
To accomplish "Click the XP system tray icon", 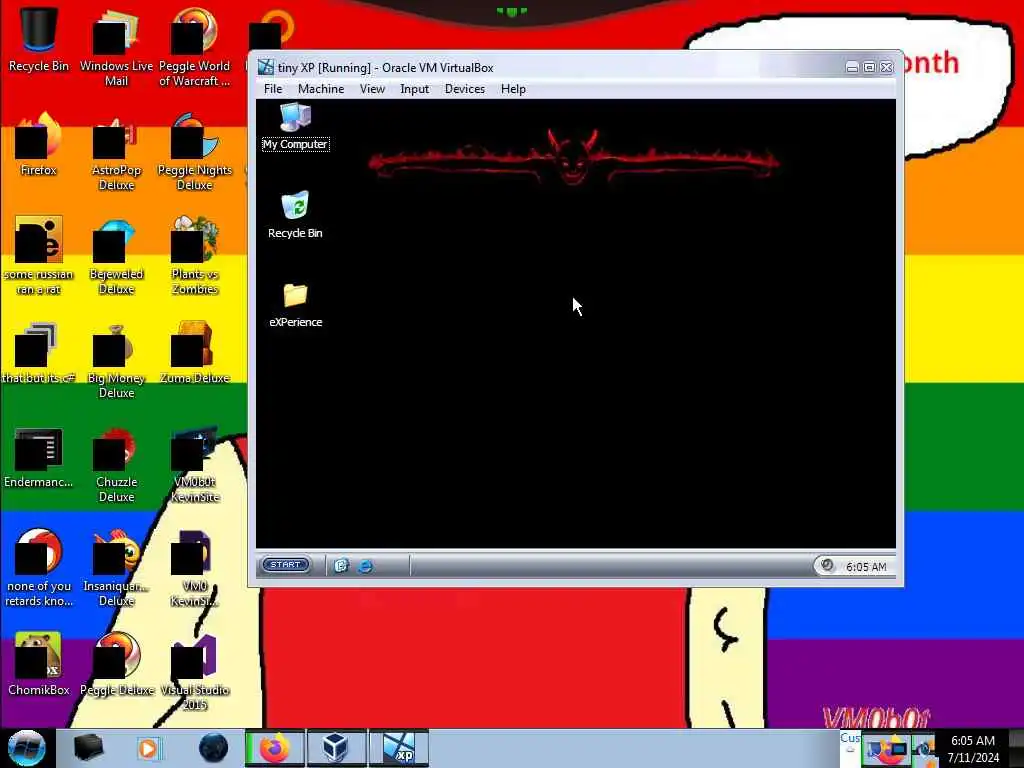I will pos(827,566).
